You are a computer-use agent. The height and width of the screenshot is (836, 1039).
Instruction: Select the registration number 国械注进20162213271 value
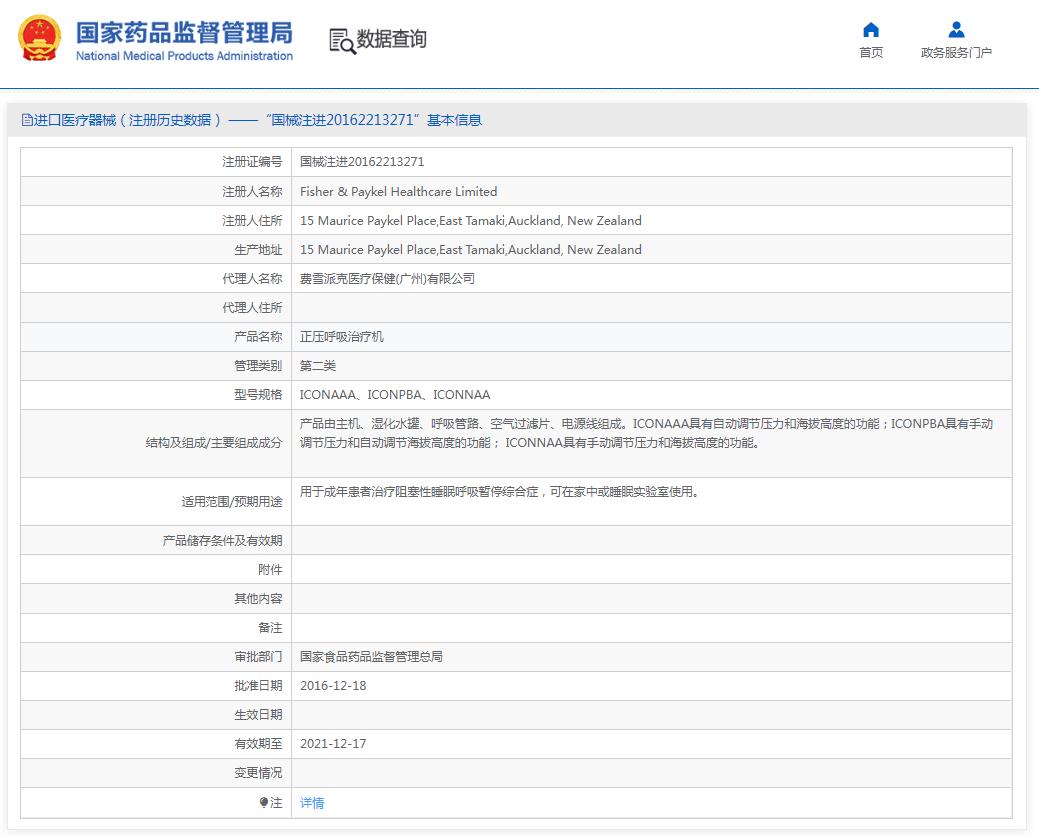click(362, 162)
